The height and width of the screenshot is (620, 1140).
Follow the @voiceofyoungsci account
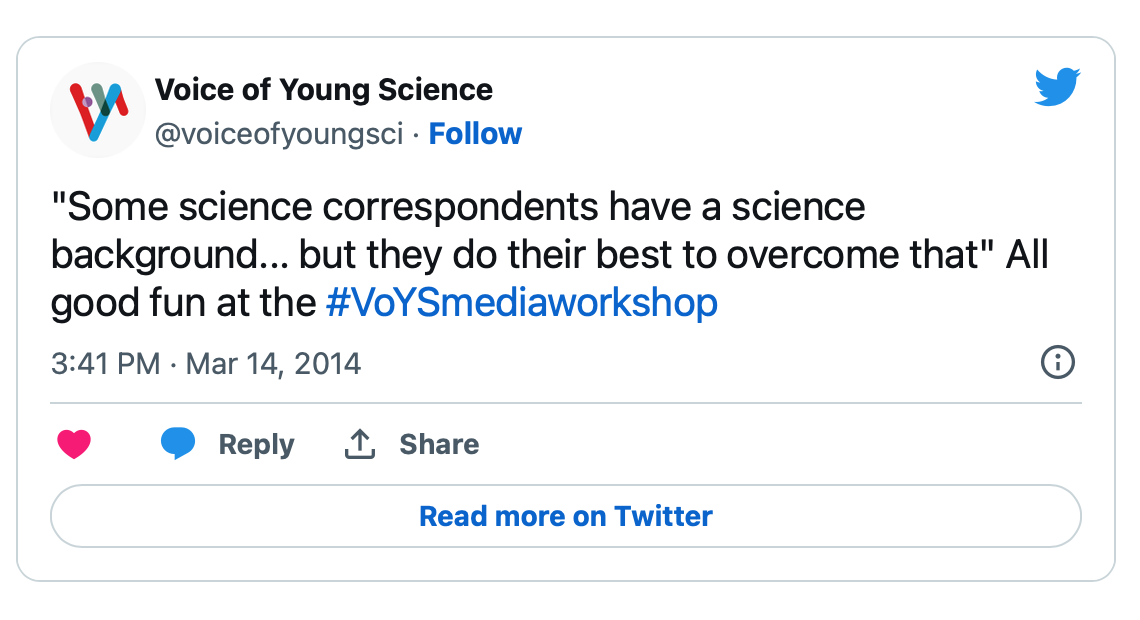(x=475, y=134)
